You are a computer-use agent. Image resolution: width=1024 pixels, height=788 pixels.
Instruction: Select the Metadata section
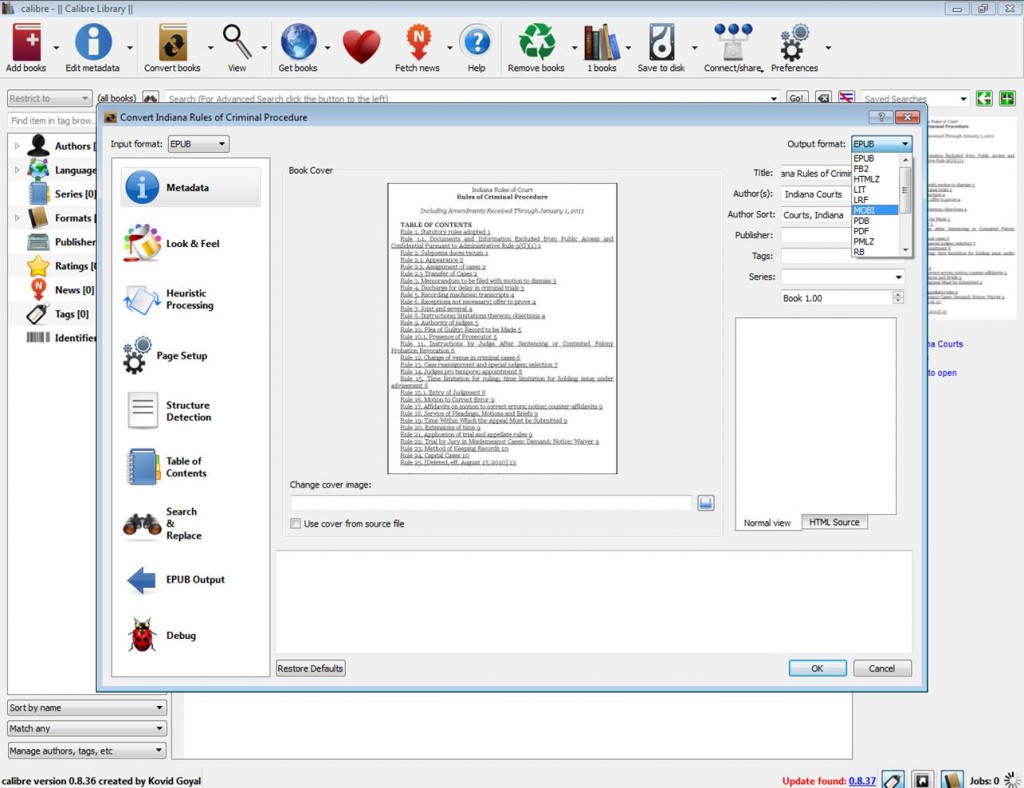pos(191,187)
